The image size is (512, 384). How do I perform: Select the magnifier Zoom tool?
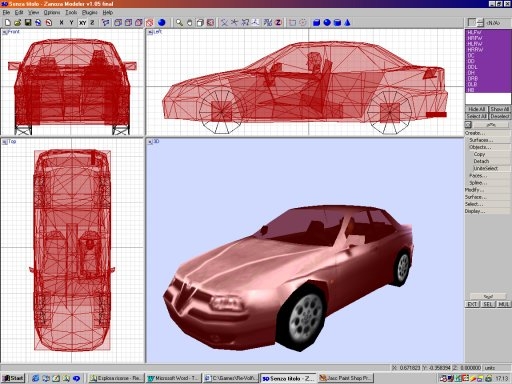click(x=179, y=23)
